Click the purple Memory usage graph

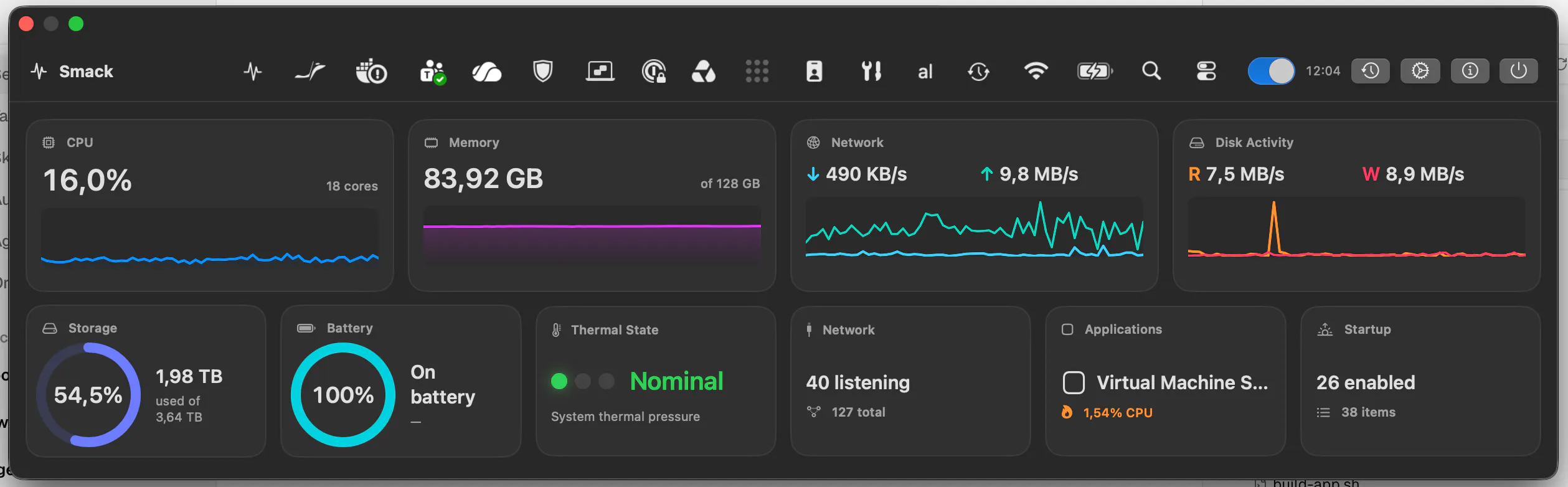point(592,235)
